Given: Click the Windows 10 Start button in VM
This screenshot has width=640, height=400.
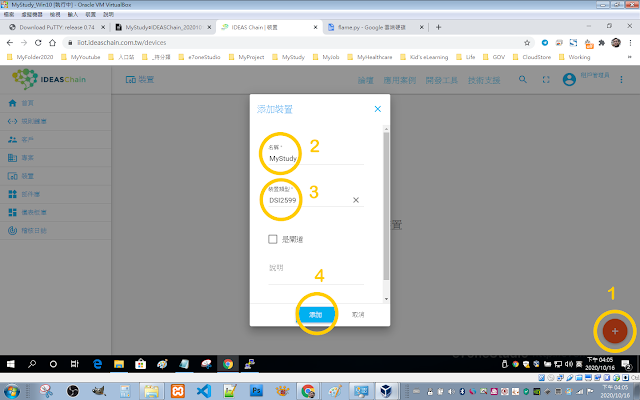Looking at the screenshot, I should (x=11, y=364).
